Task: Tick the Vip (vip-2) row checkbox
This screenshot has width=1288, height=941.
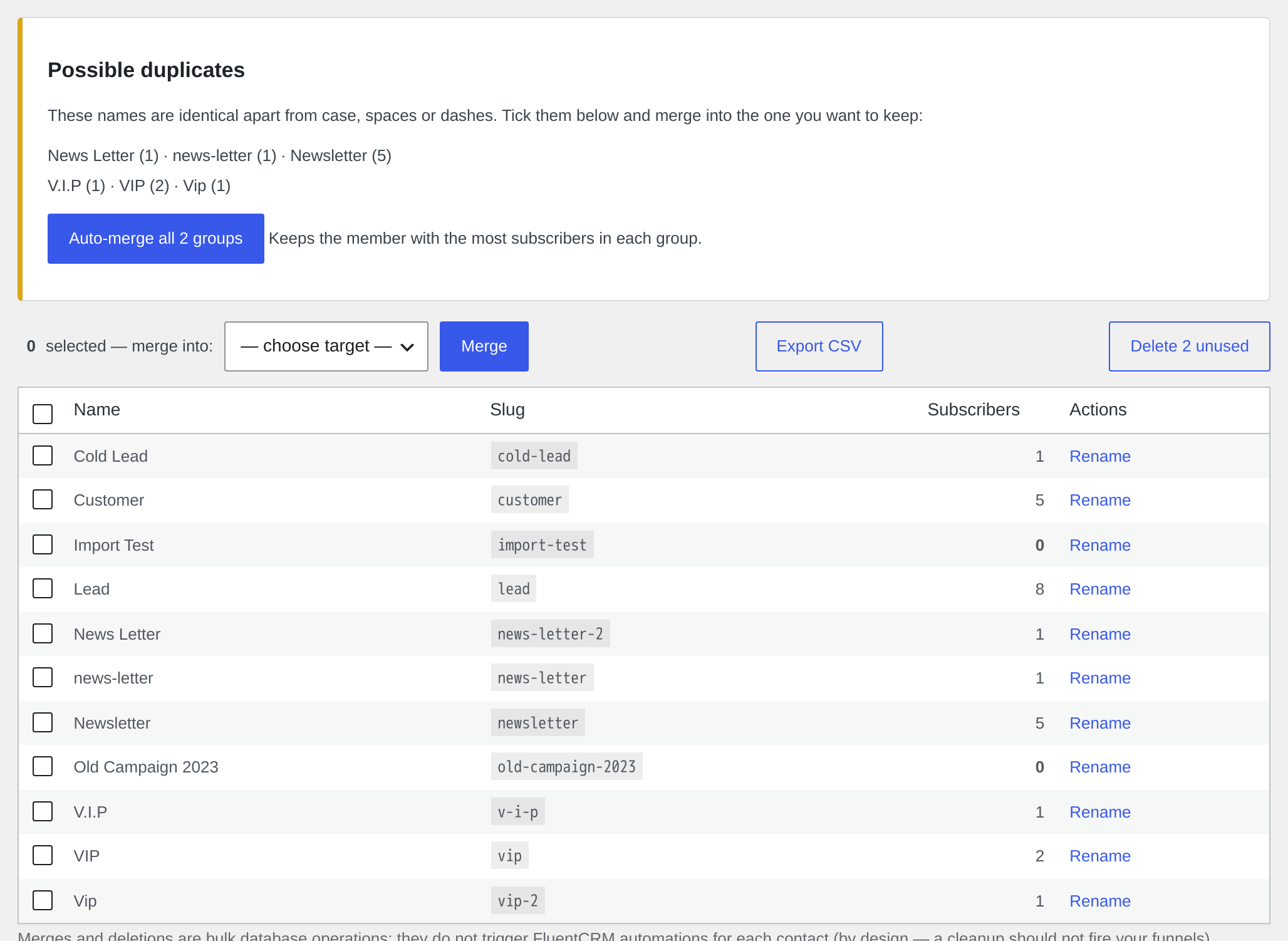Action: click(x=43, y=900)
